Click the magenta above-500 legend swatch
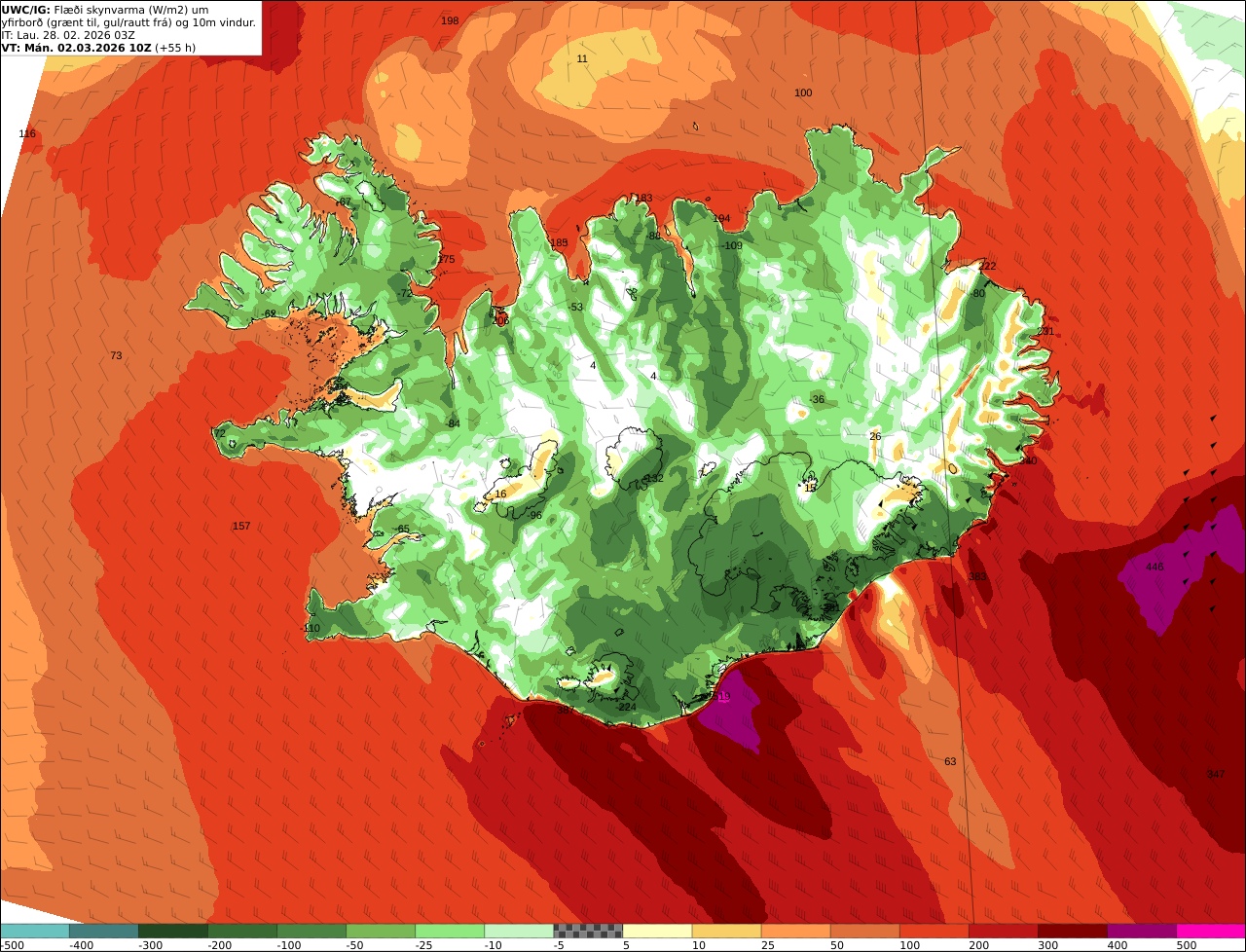This screenshot has width=1246, height=952. click(1211, 931)
